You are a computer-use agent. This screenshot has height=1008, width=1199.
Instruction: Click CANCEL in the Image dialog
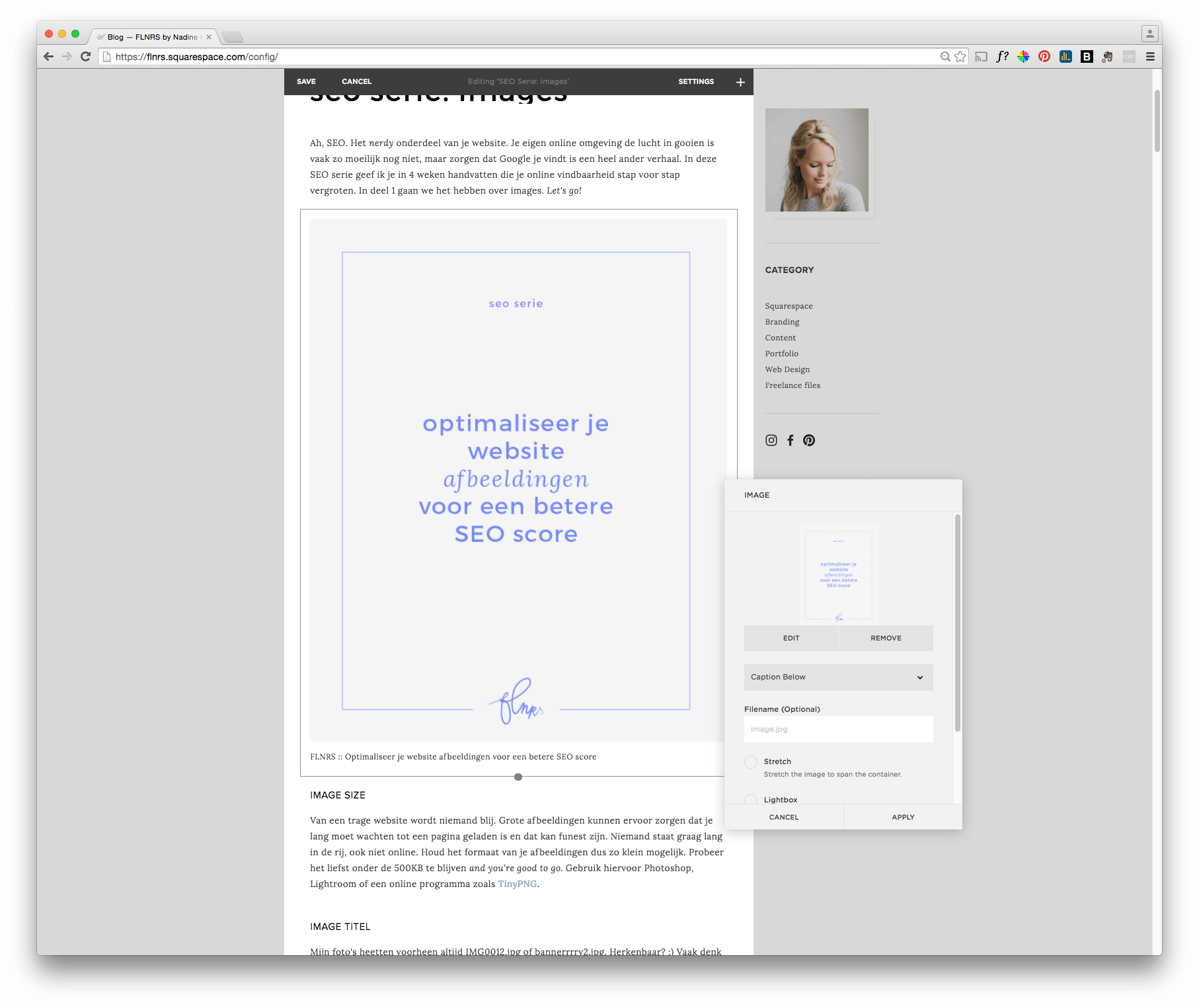pos(784,817)
